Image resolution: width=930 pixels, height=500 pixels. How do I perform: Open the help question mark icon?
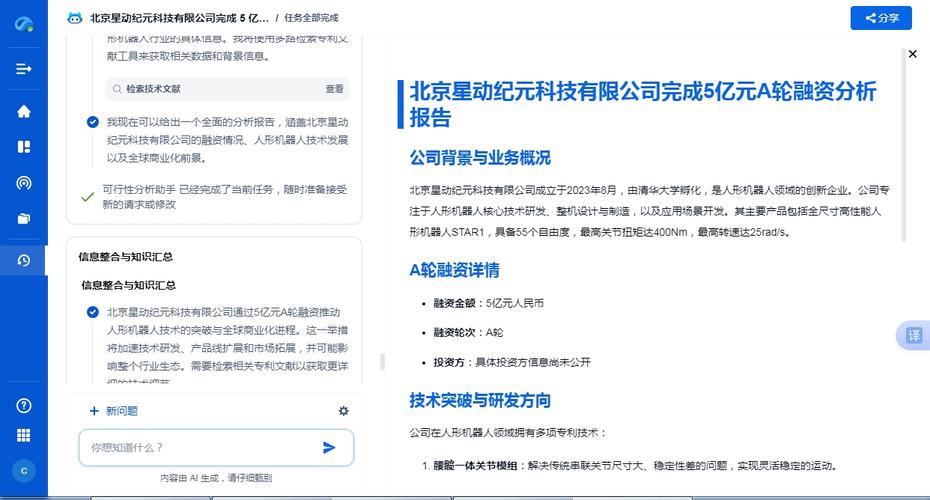pyautogui.click(x=24, y=406)
